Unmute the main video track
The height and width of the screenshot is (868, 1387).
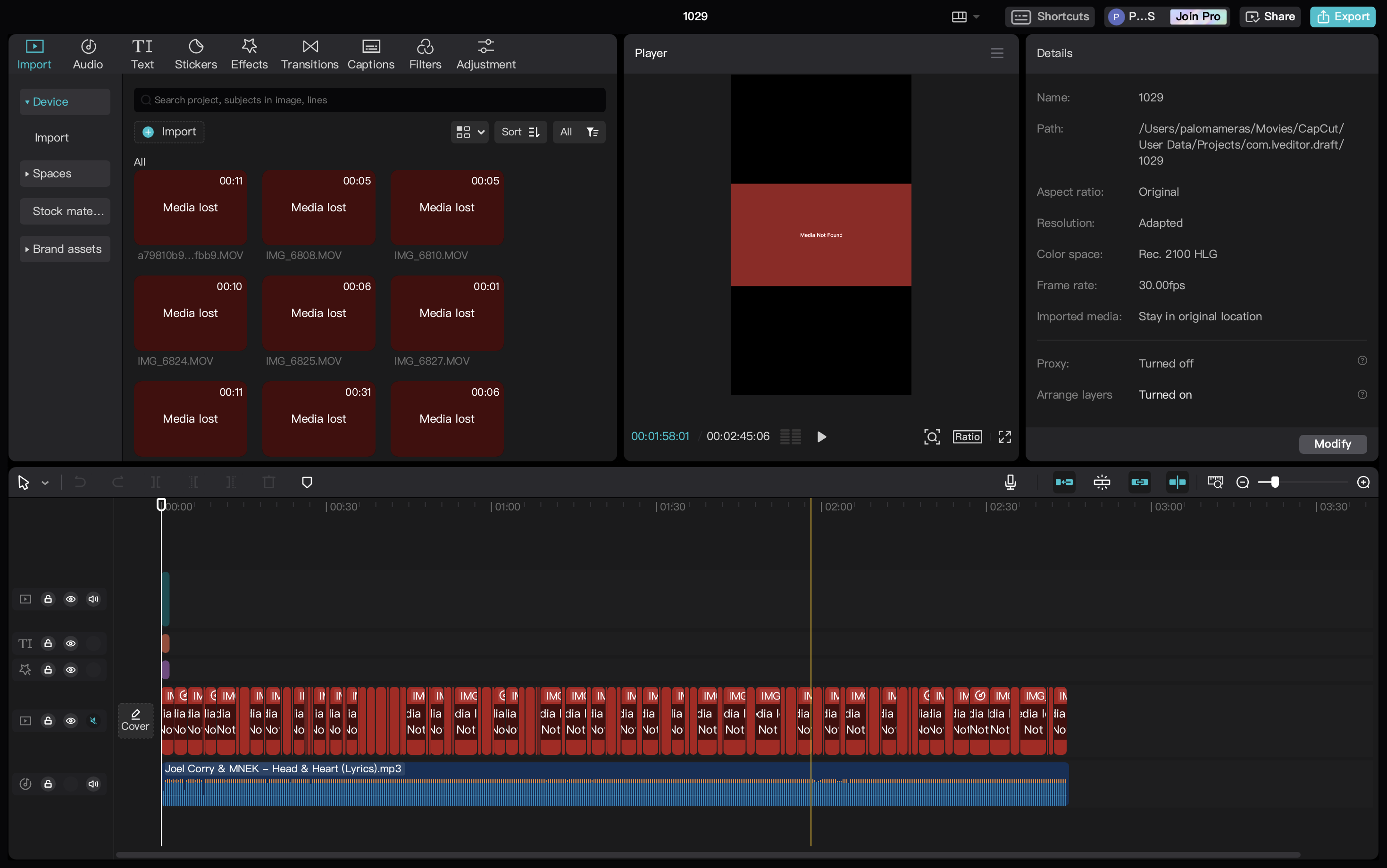coord(93,720)
